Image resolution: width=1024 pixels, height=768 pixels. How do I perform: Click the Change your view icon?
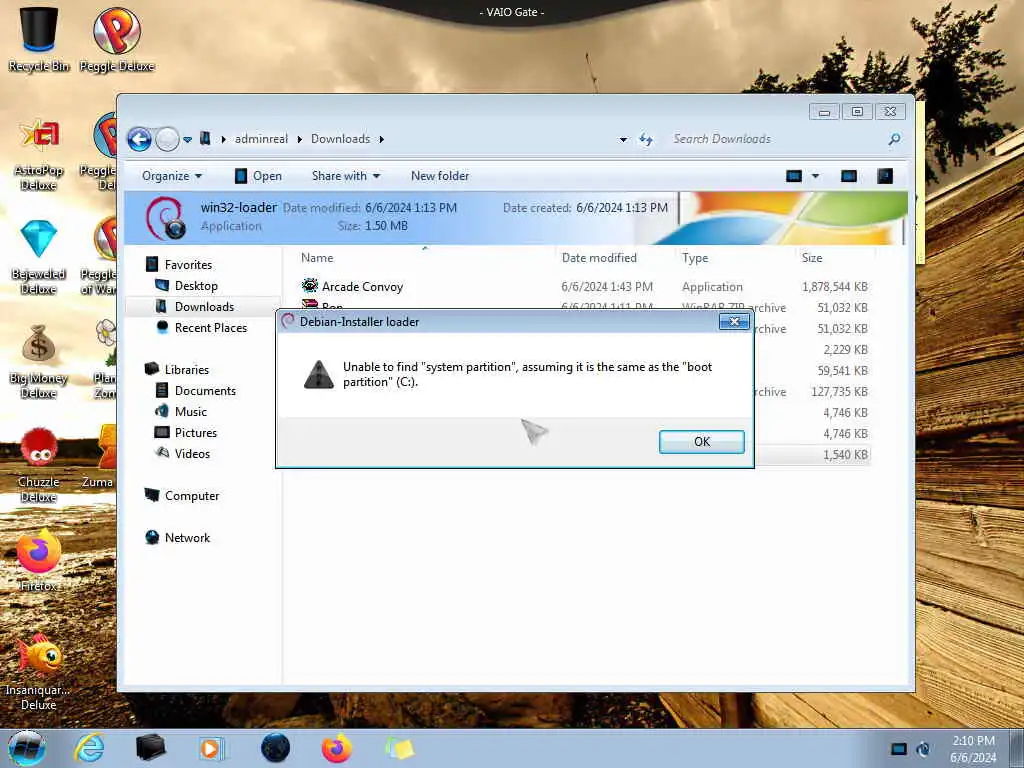click(x=793, y=176)
